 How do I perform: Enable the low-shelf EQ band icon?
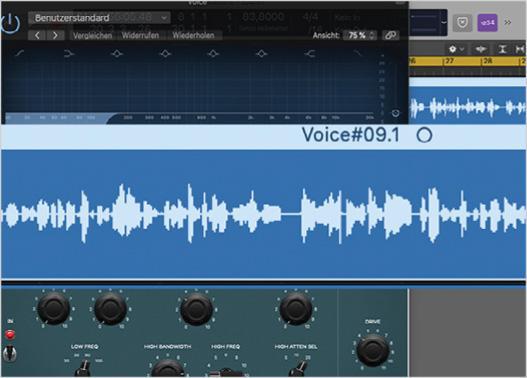pyautogui.click(x=69, y=53)
